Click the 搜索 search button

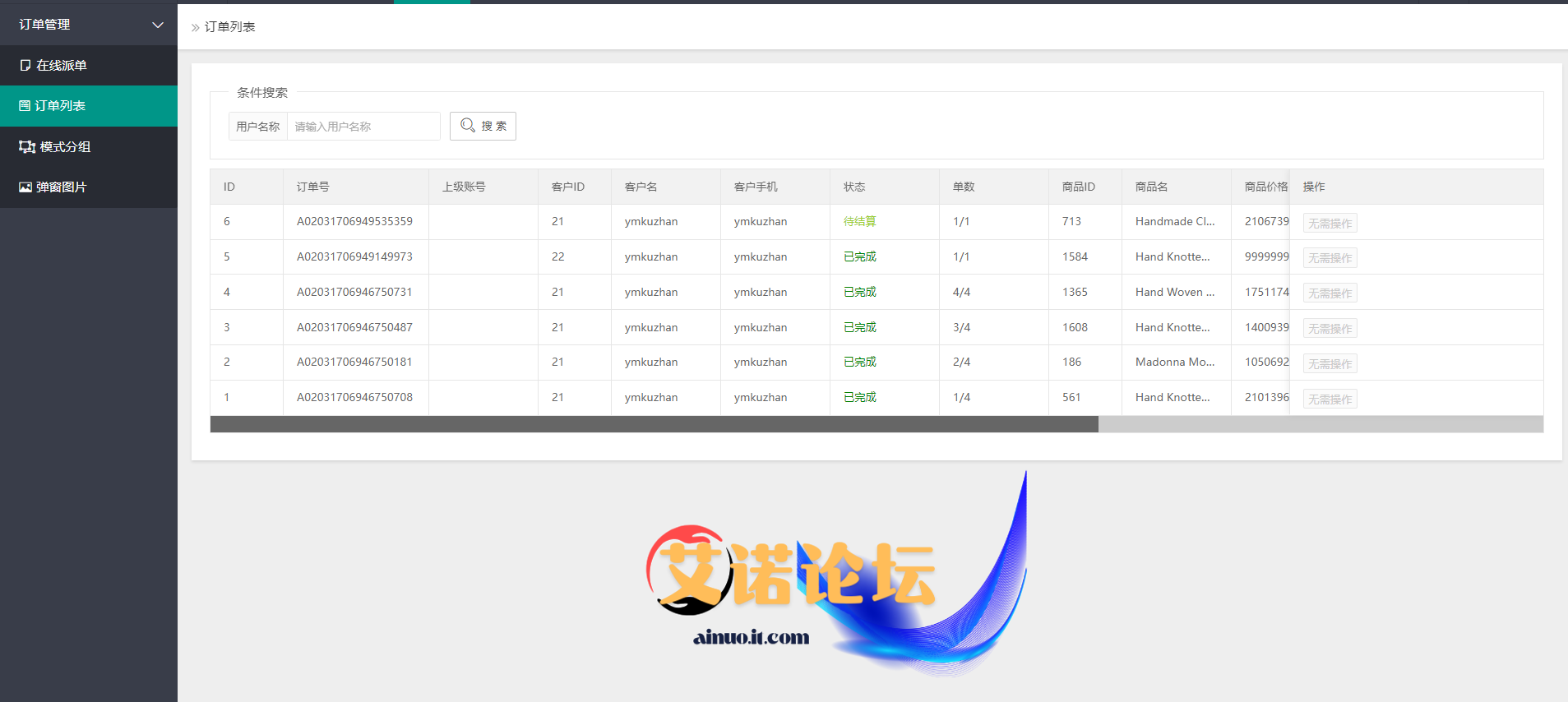pos(483,126)
